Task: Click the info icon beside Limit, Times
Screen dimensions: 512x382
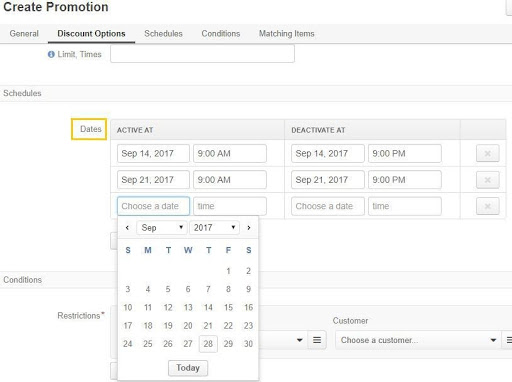Action: pos(51,54)
